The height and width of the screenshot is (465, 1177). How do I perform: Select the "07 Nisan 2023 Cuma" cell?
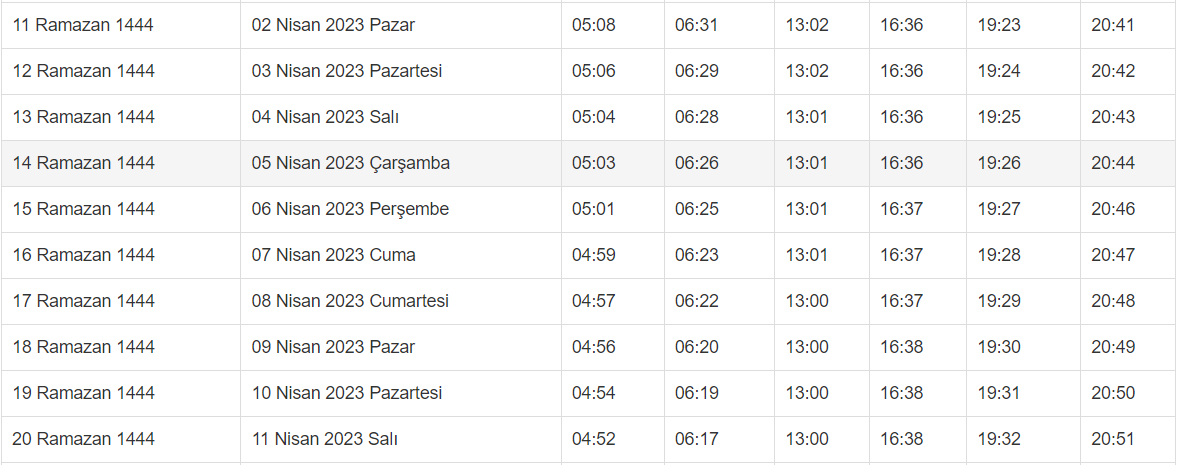[x=333, y=255]
